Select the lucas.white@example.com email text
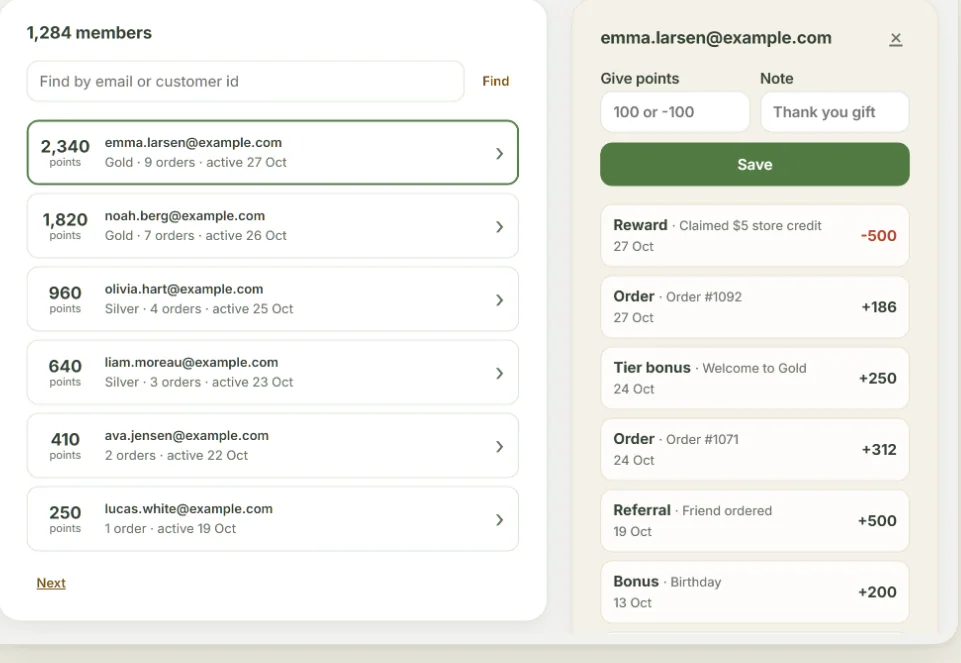Screen dimensions: 961x663 point(189,509)
